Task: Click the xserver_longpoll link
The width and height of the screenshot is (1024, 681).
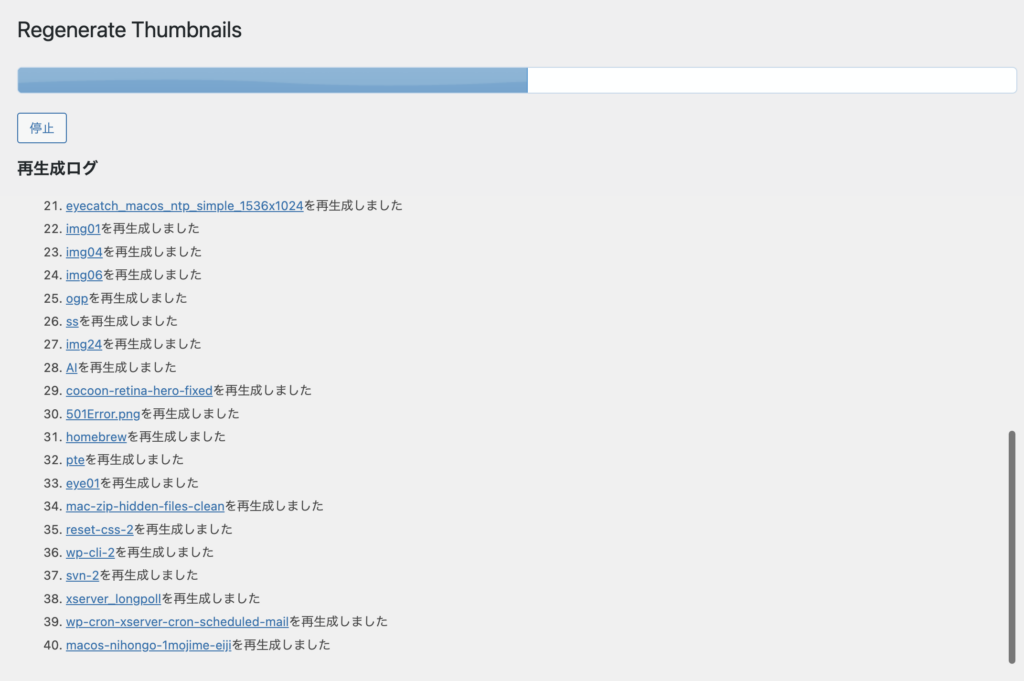Action: [113, 598]
